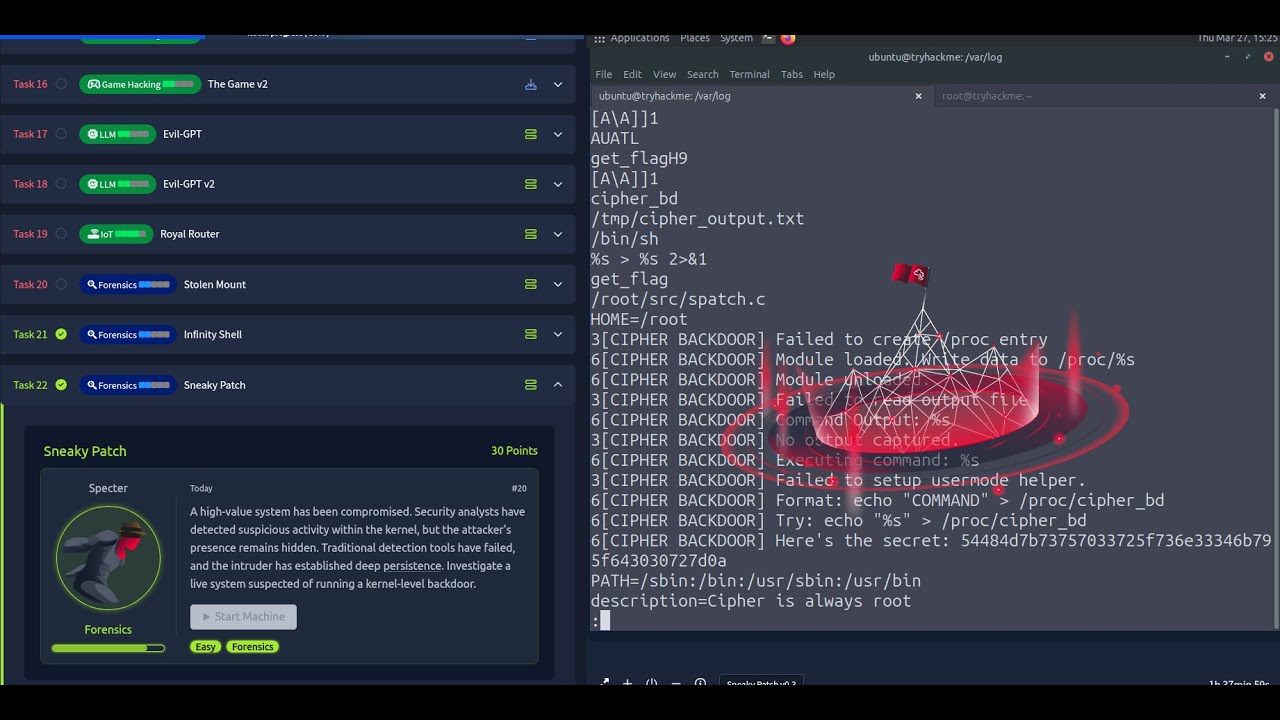
Task: Click server stack icon on Evil-GPT v2 row
Action: [x=531, y=184]
